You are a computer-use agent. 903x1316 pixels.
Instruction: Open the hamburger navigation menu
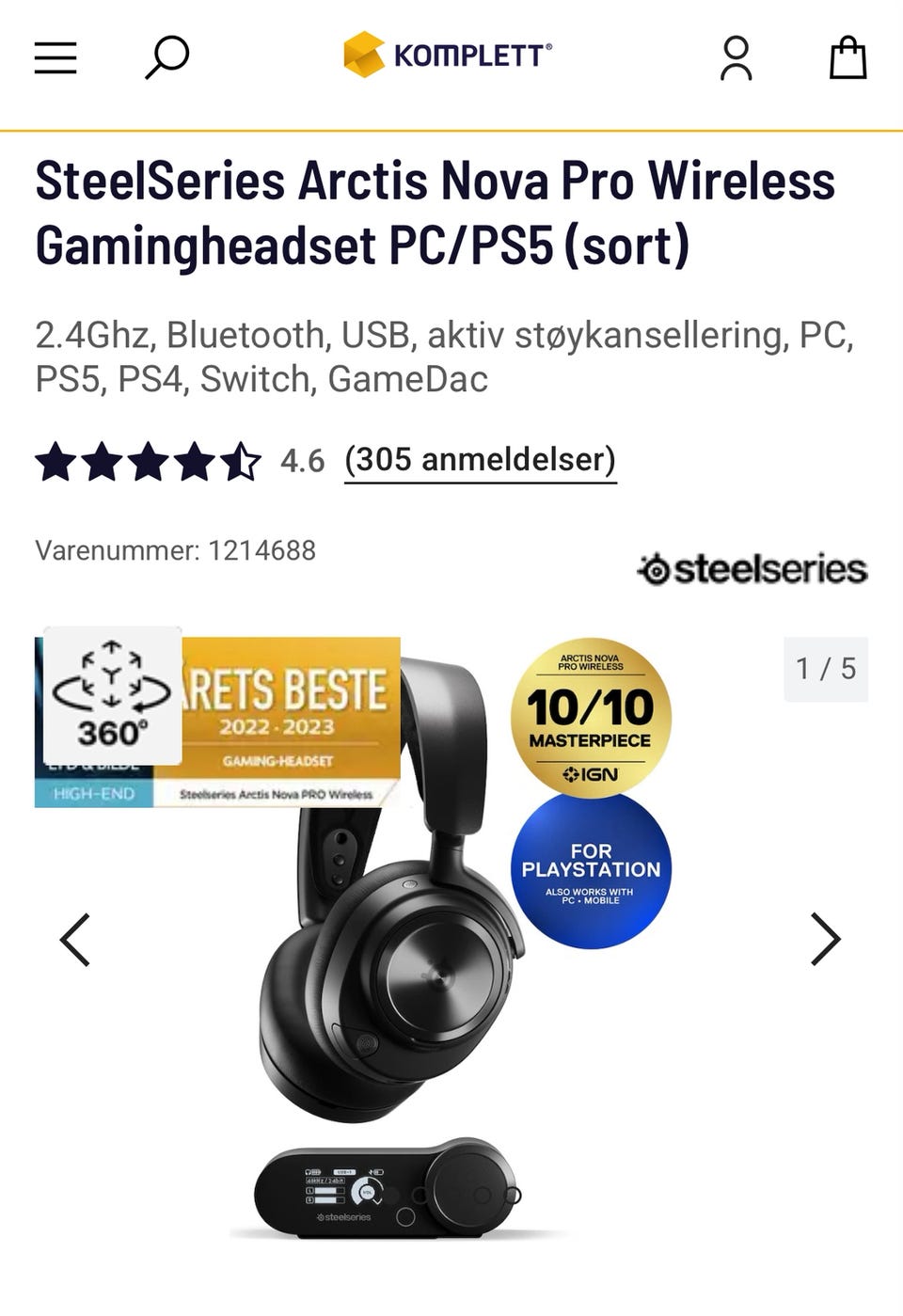click(x=55, y=58)
